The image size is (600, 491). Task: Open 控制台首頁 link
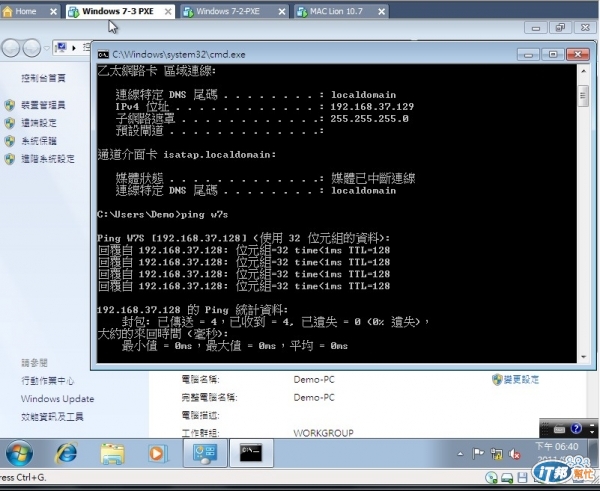[x=43, y=78]
